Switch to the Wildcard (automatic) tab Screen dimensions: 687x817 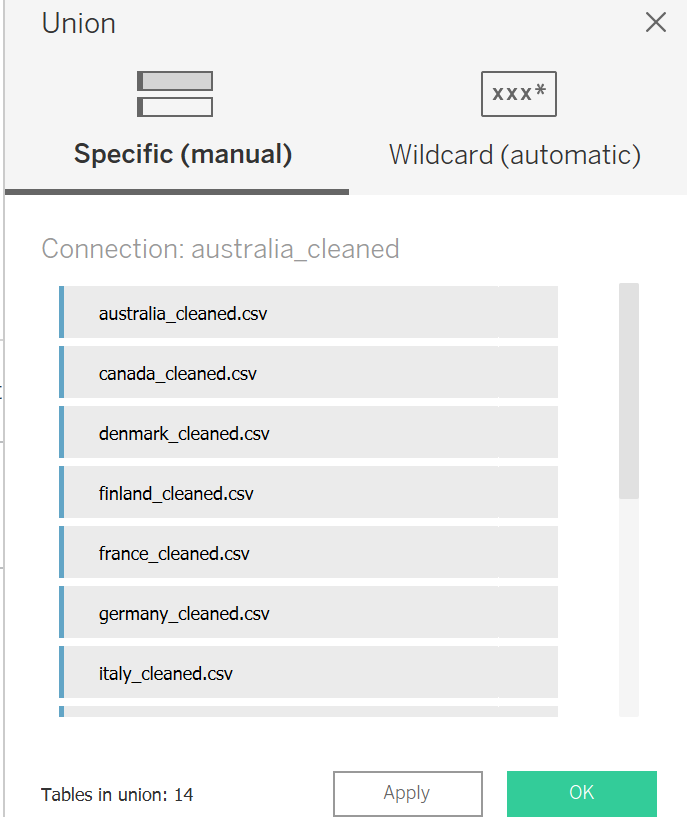[x=514, y=155]
